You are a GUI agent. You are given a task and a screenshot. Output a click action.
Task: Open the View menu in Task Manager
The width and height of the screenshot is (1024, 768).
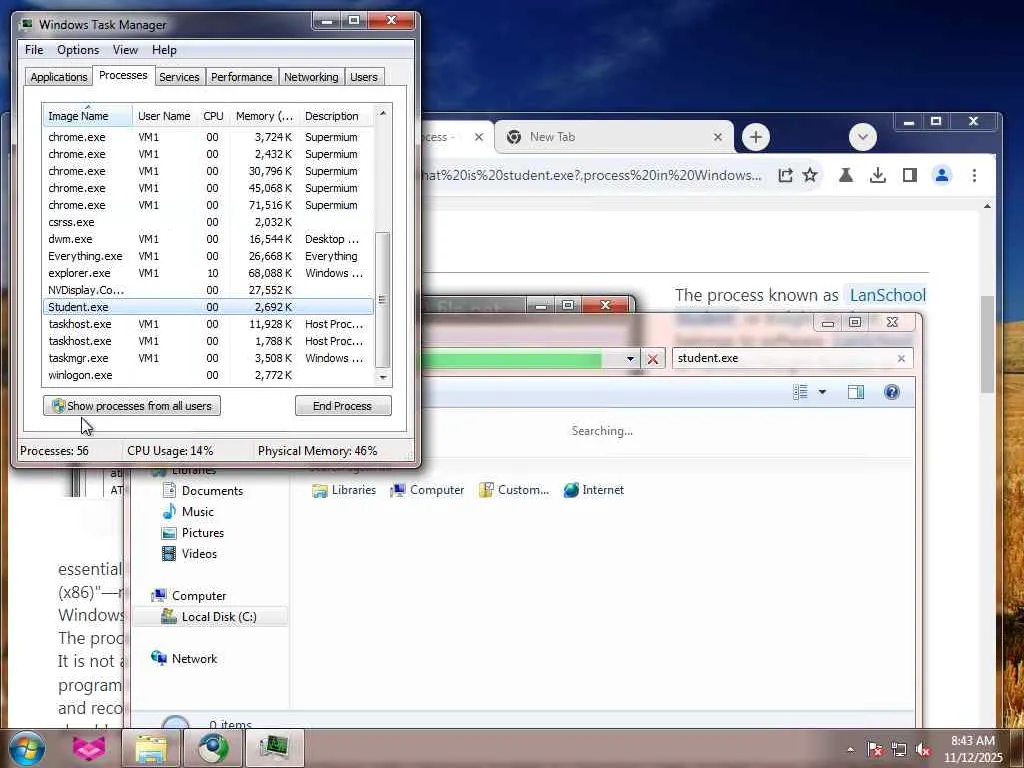(x=125, y=50)
